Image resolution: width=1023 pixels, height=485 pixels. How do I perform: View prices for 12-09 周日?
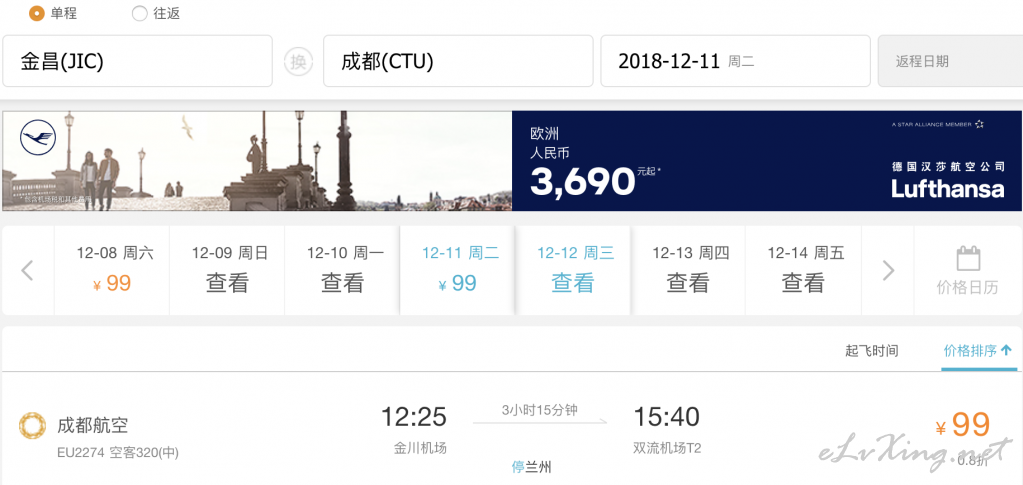tap(227, 270)
